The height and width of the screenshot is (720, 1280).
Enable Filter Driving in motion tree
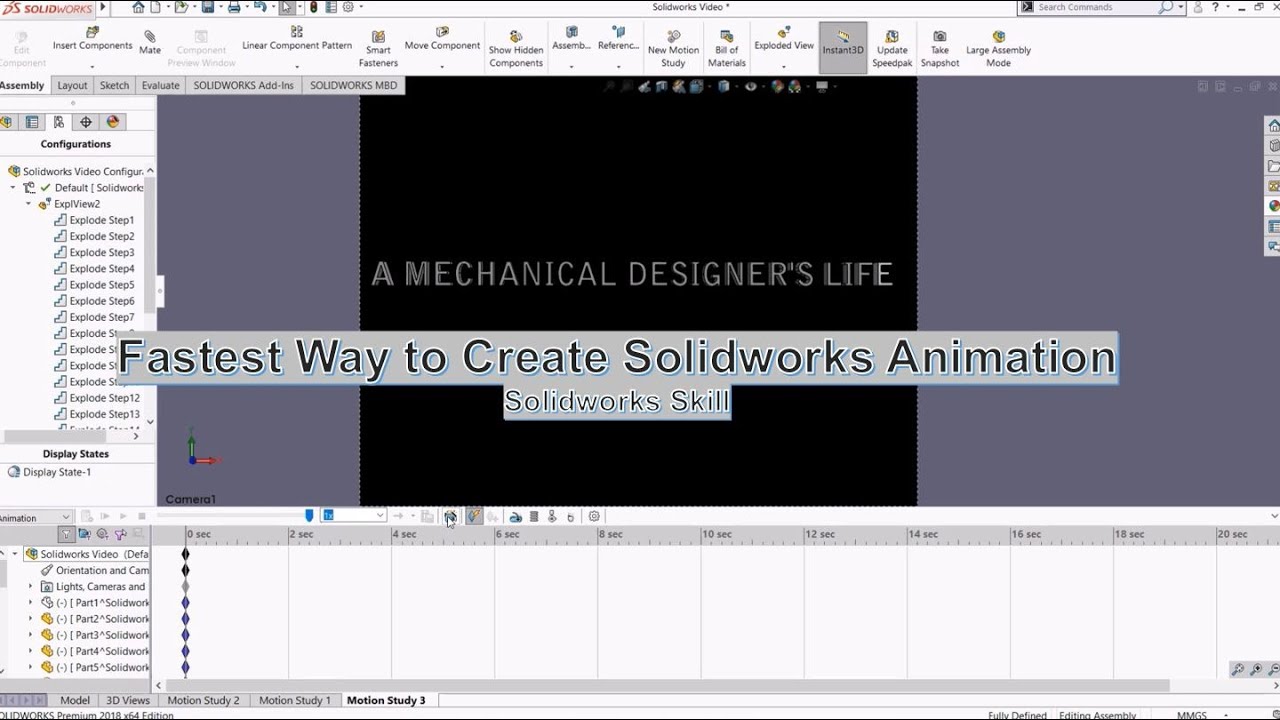(102, 535)
